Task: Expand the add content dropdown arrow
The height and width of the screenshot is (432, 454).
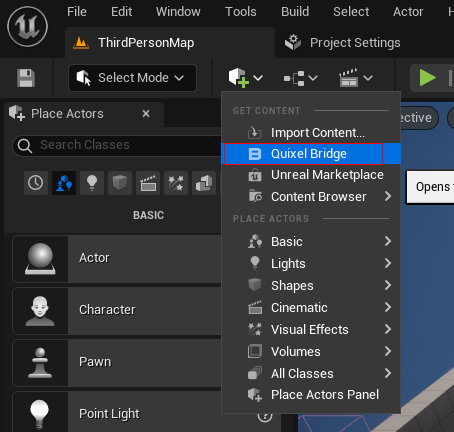Action: pos(258,78)
